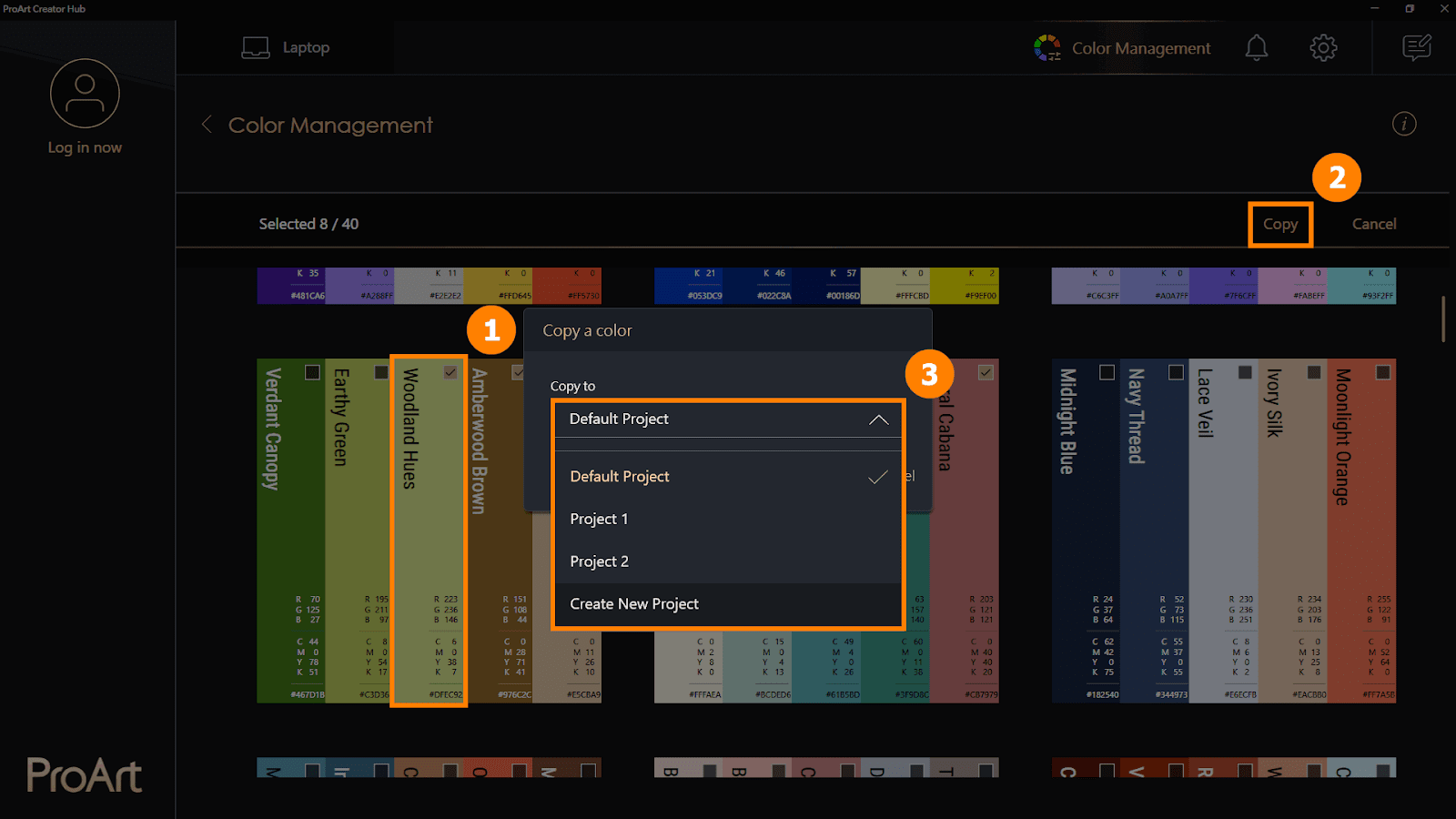Select Lace Veil color swatch
The height and width of the screenshot is (819, 1456).
click(1224, 531)
